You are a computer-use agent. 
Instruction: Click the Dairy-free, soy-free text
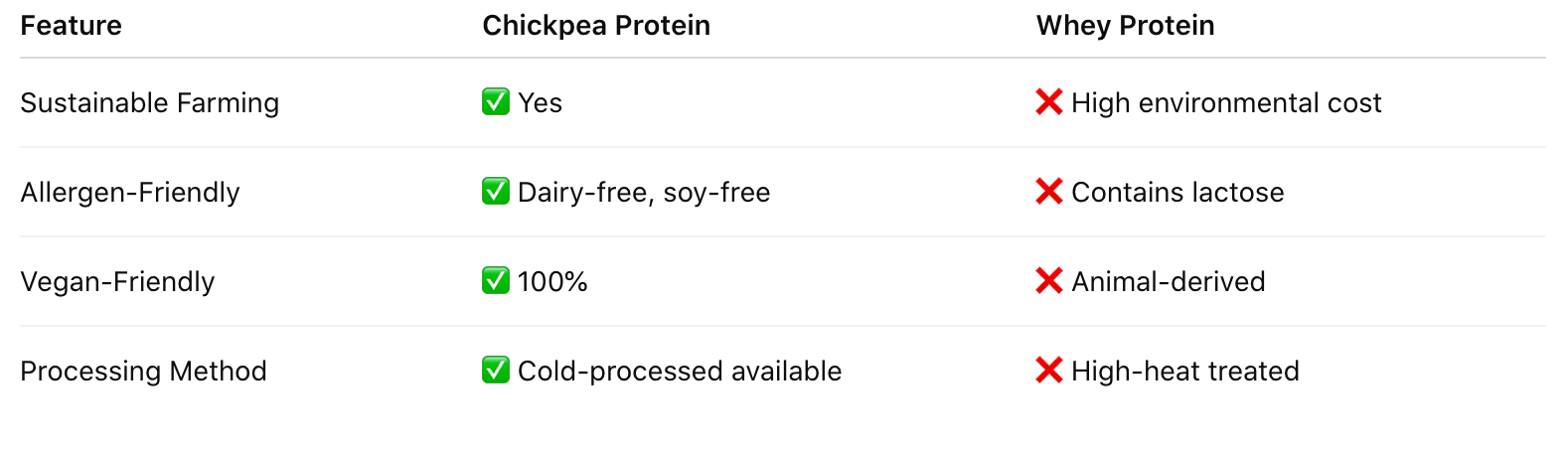point(644,192)
